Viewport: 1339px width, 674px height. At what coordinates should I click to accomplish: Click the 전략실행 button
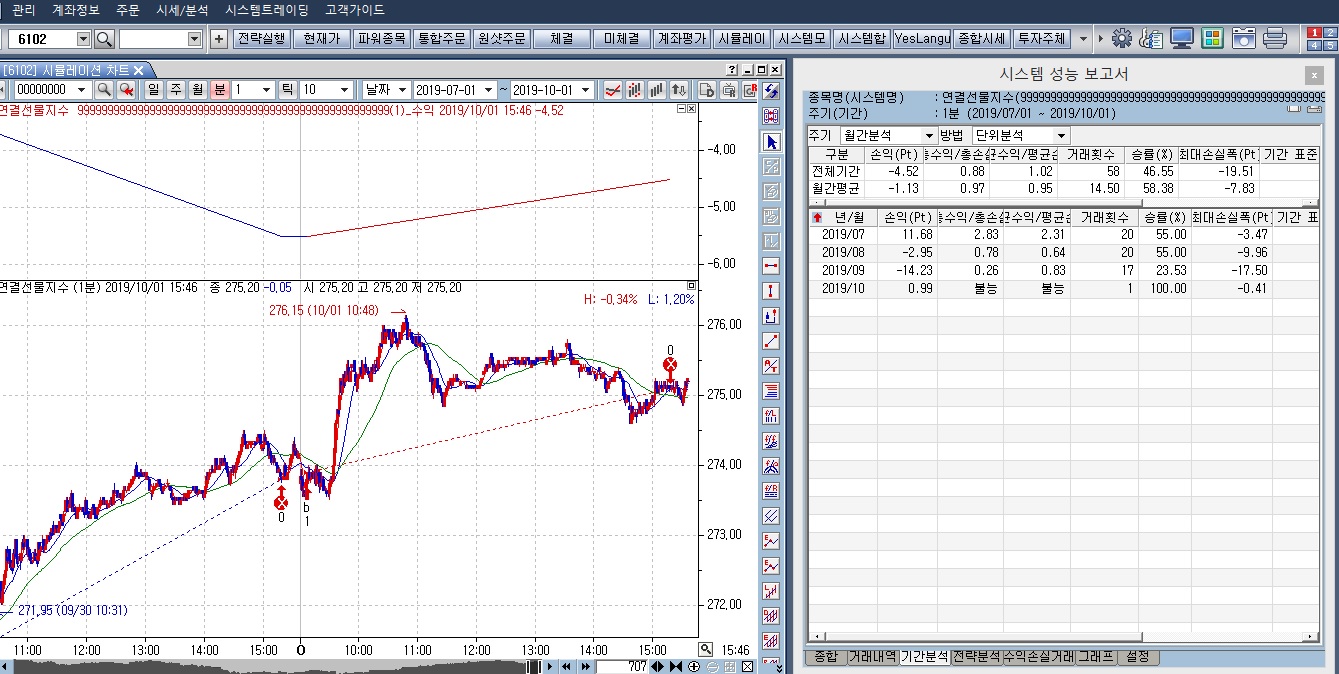point(263,39)
